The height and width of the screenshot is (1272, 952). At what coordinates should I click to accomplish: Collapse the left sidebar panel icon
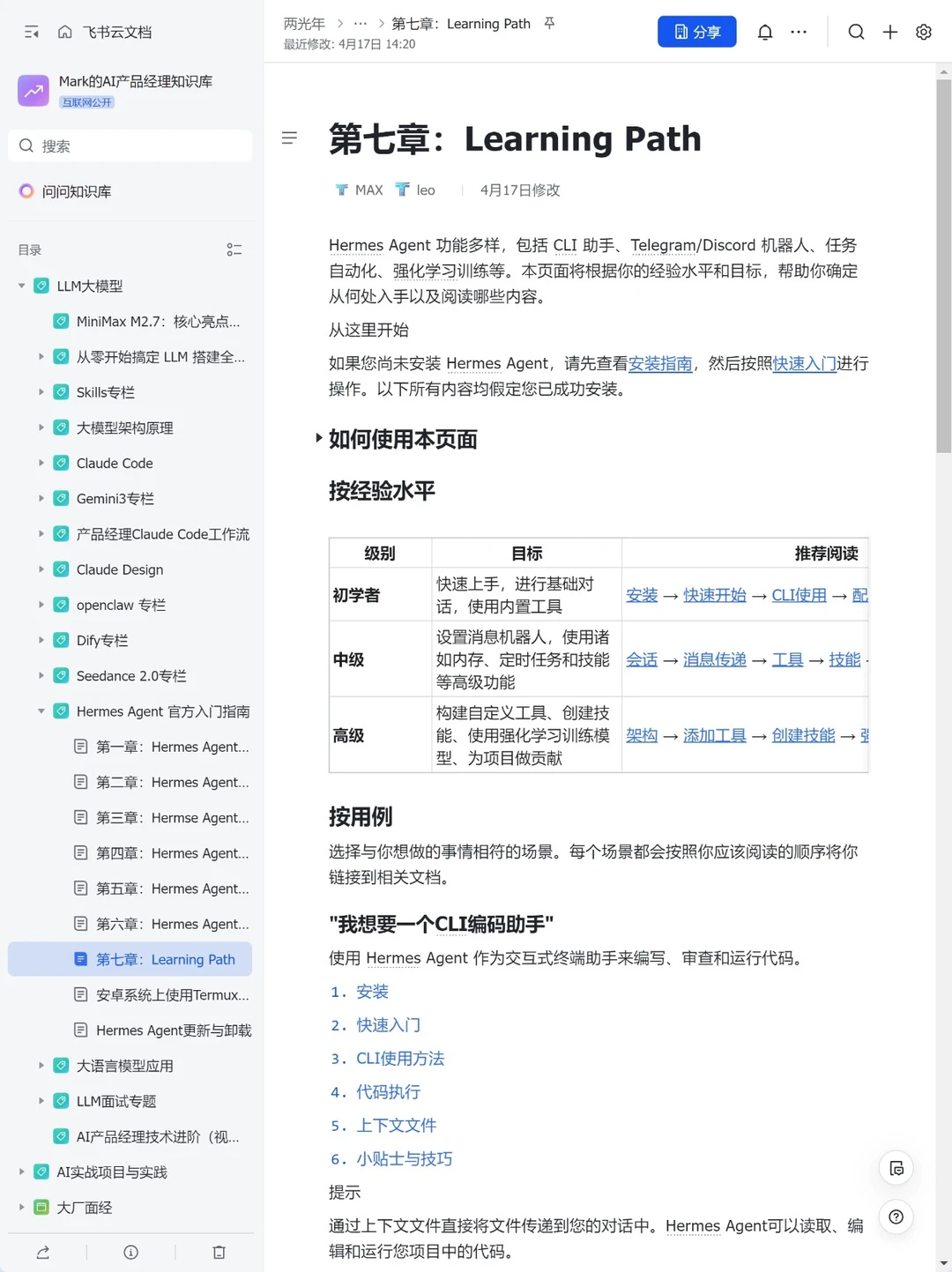coord(32,32)
